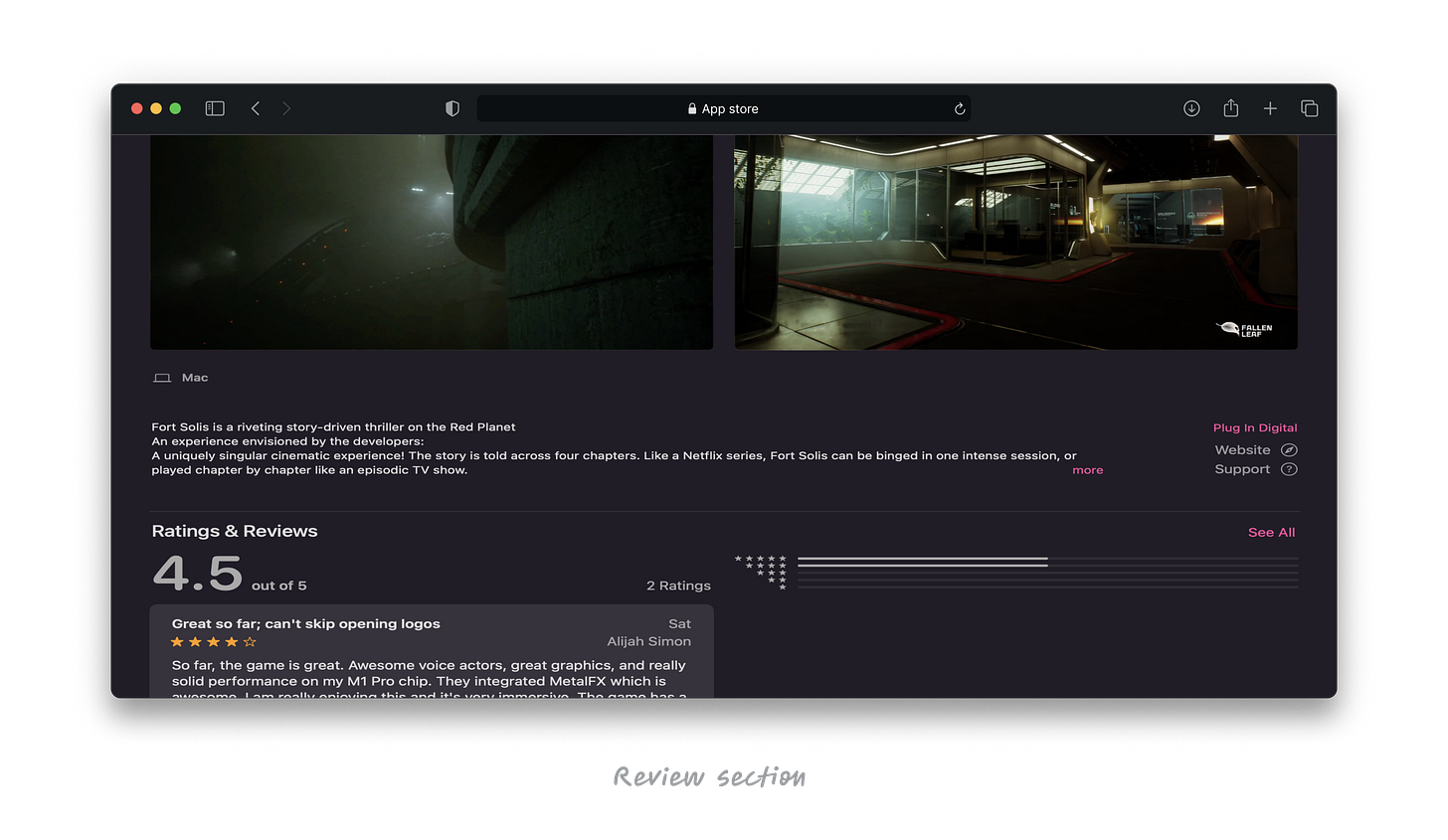Visit the developer Website link

1242,450
